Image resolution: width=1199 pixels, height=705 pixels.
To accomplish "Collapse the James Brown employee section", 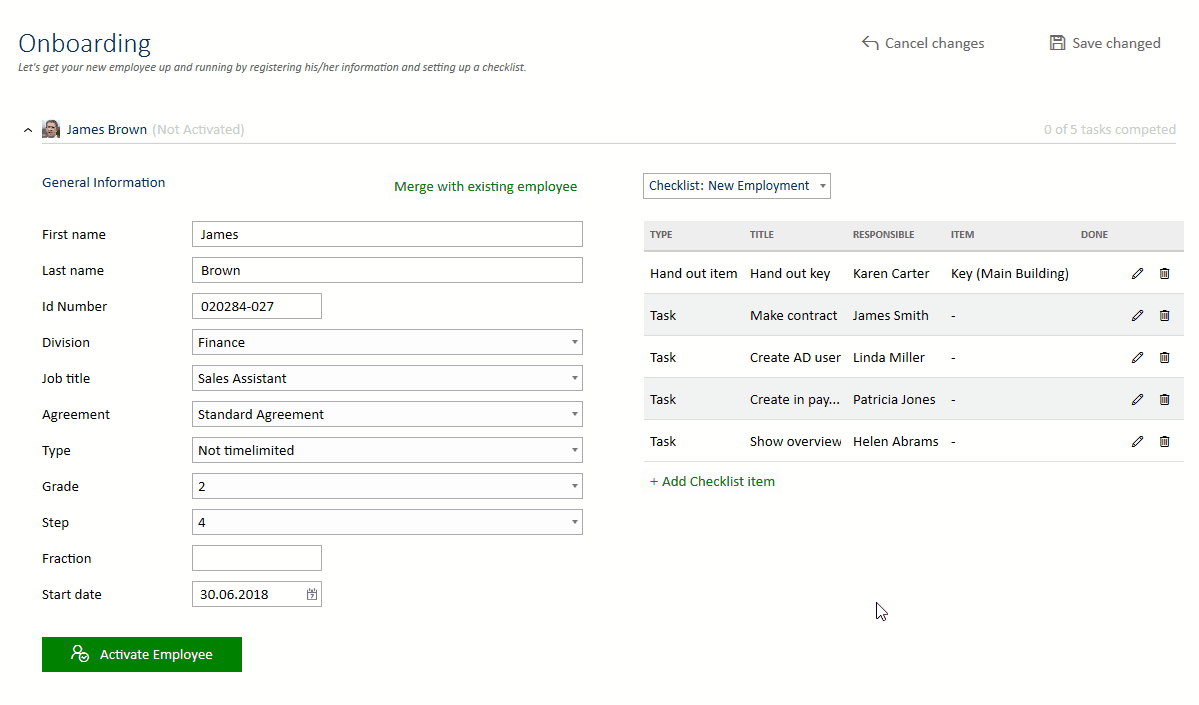I will [x=28, y=130].
